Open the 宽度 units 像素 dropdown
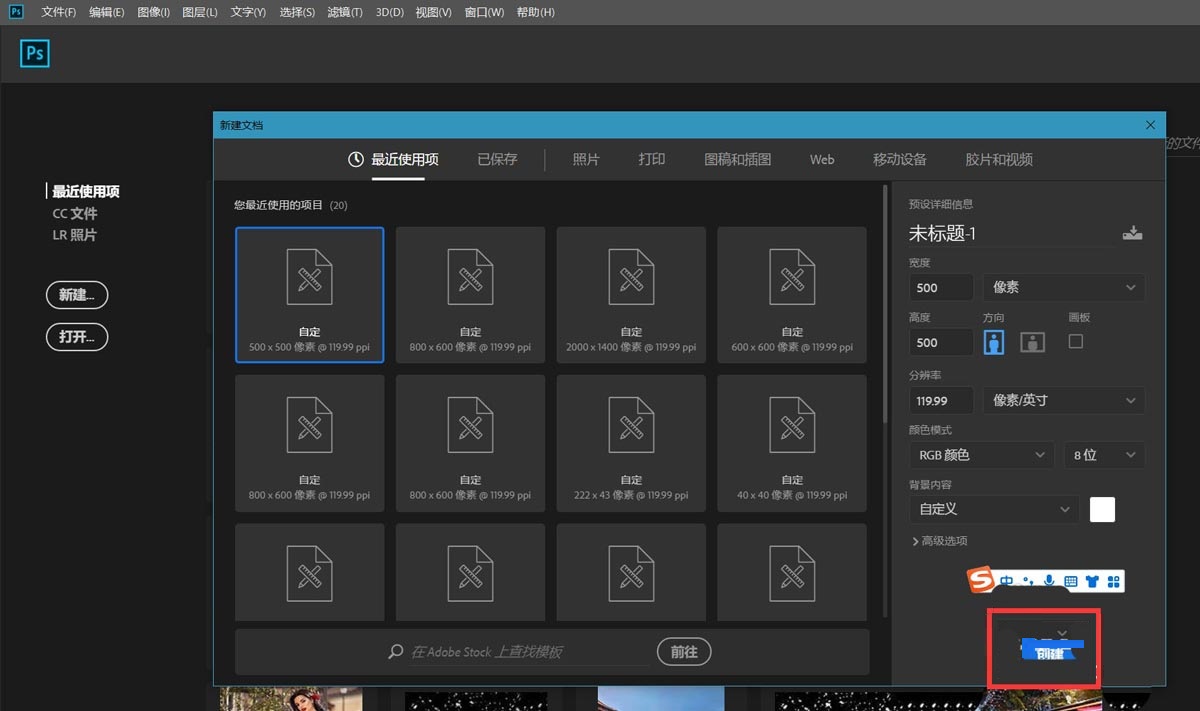 (1063, 287)
